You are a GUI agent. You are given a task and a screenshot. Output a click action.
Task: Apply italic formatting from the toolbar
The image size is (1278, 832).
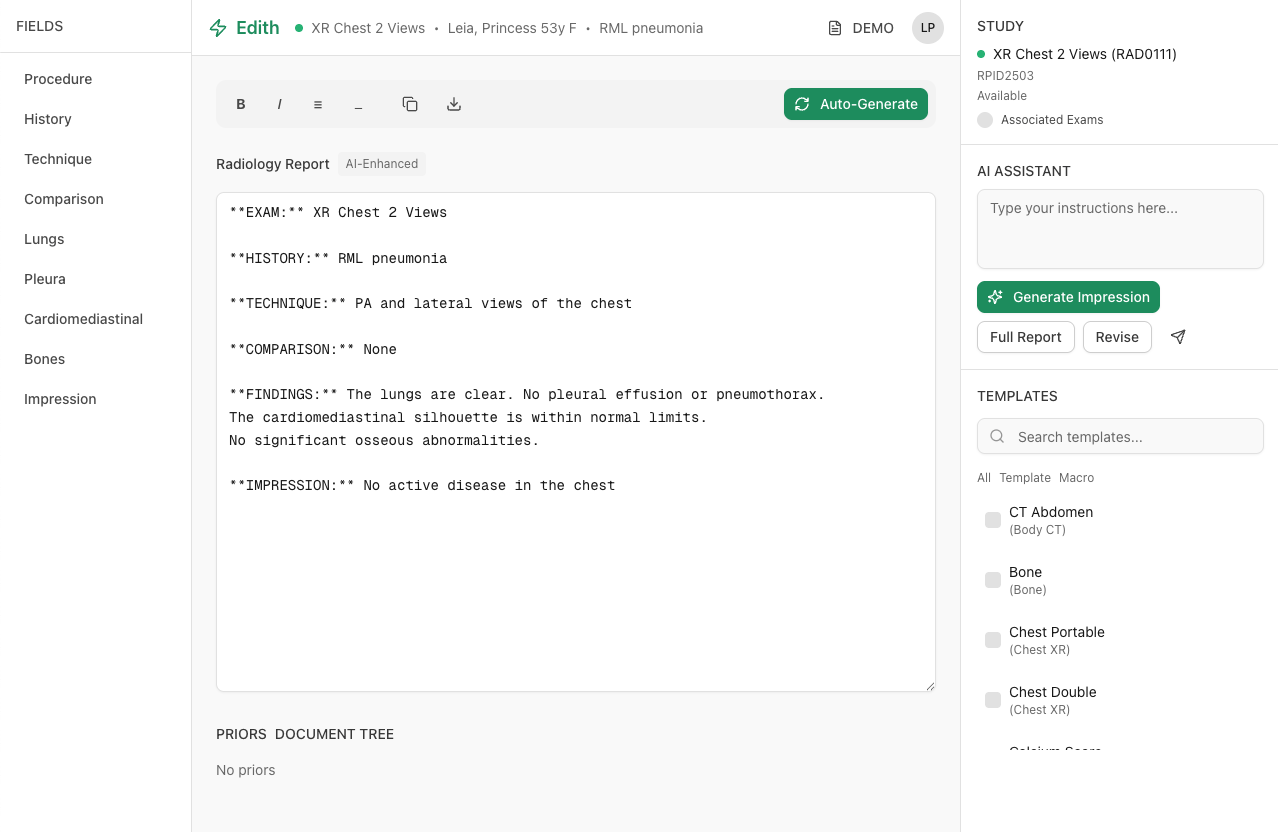[279, 104]
